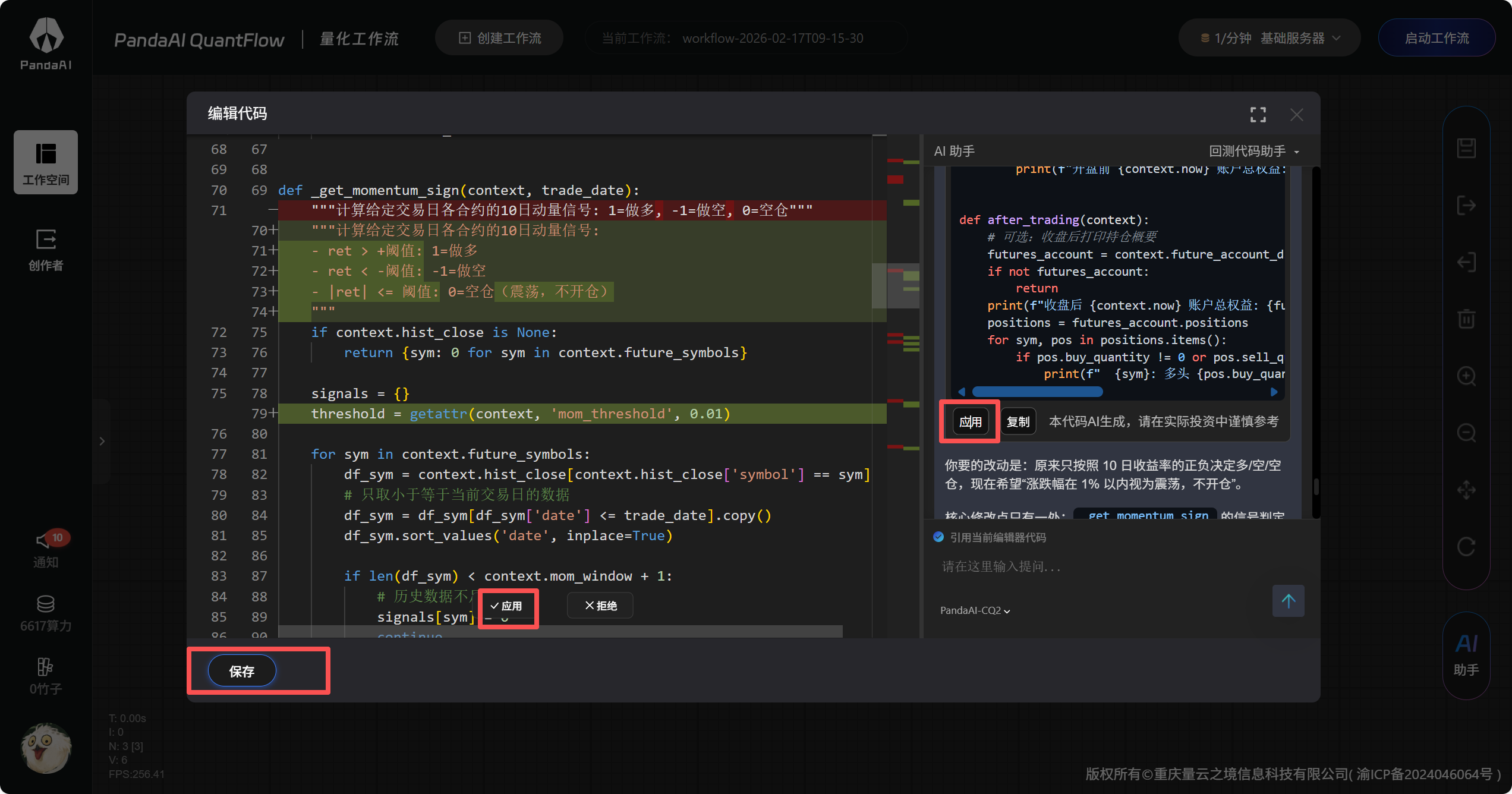Click 'def after_trading(context):' in AI panel
Screen dimensions: 1512x794
[1054, 220]
